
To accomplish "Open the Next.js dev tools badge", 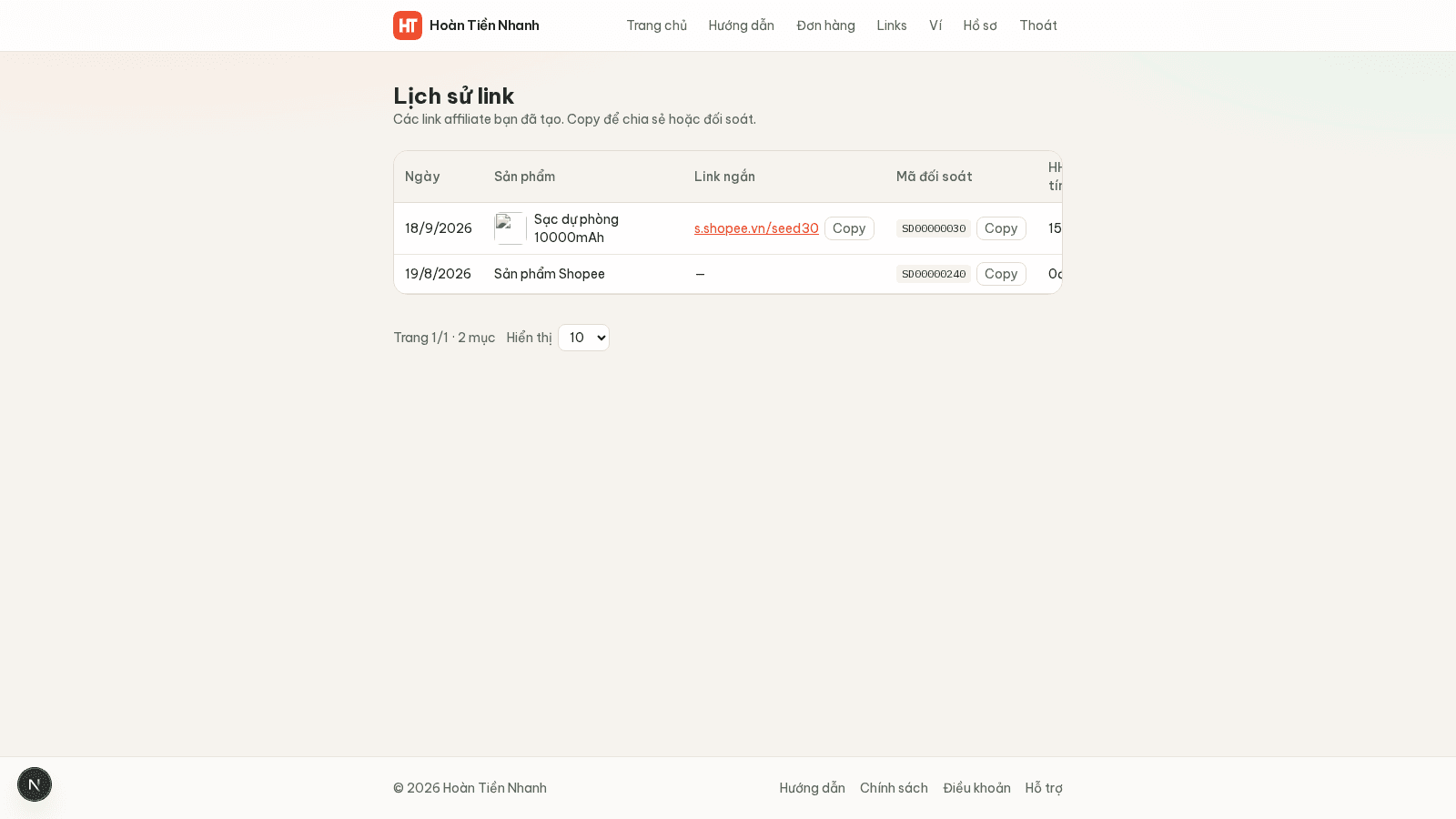I will tap(35, 784).
